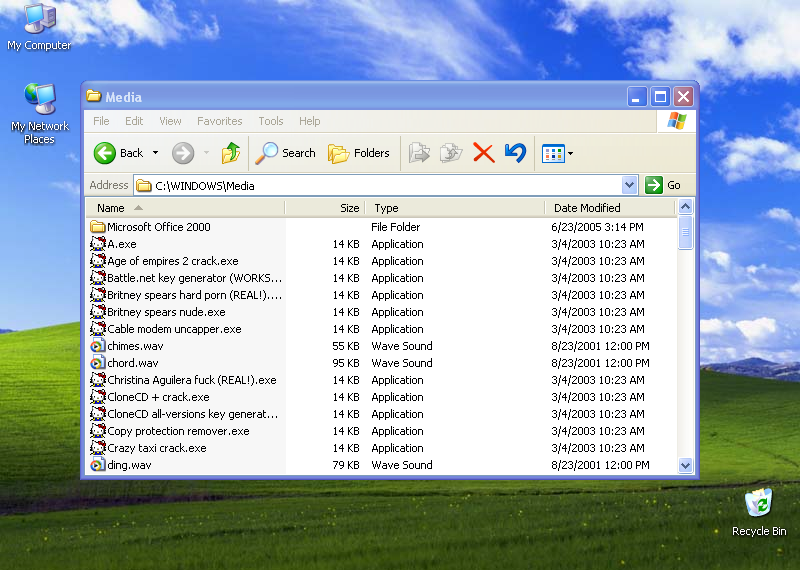Select the Copy protection remover.exe icon
This screenshot has width=800, height=570.
(x=97, y=431)
